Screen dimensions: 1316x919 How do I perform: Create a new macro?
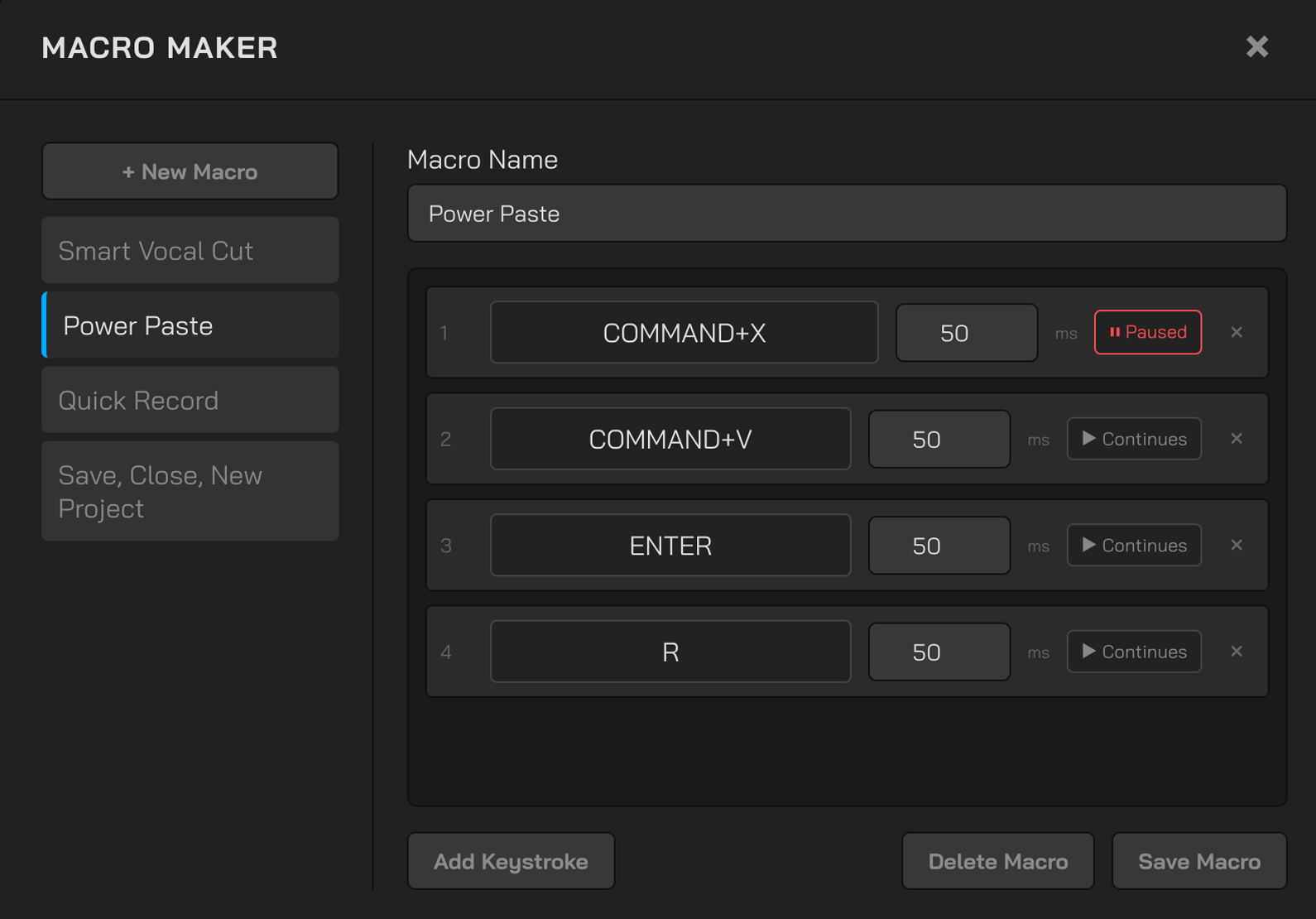[190, 171]
